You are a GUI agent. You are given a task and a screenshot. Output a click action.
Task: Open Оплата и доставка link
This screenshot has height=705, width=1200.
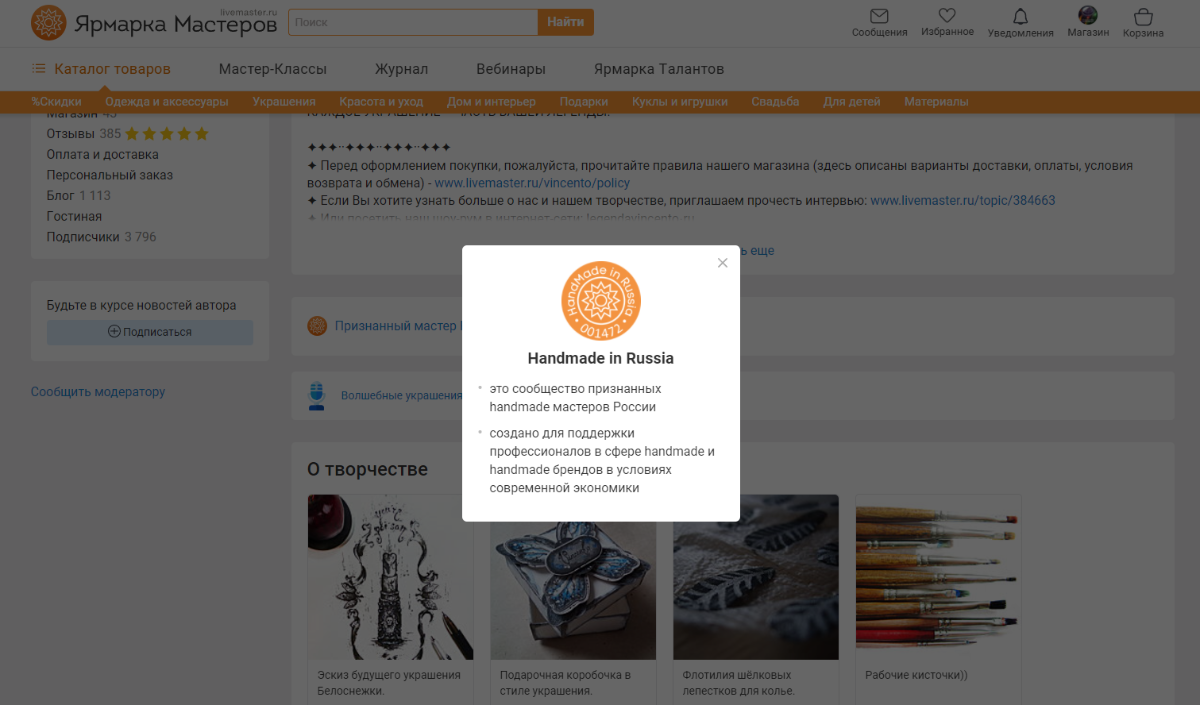[103, 155]
